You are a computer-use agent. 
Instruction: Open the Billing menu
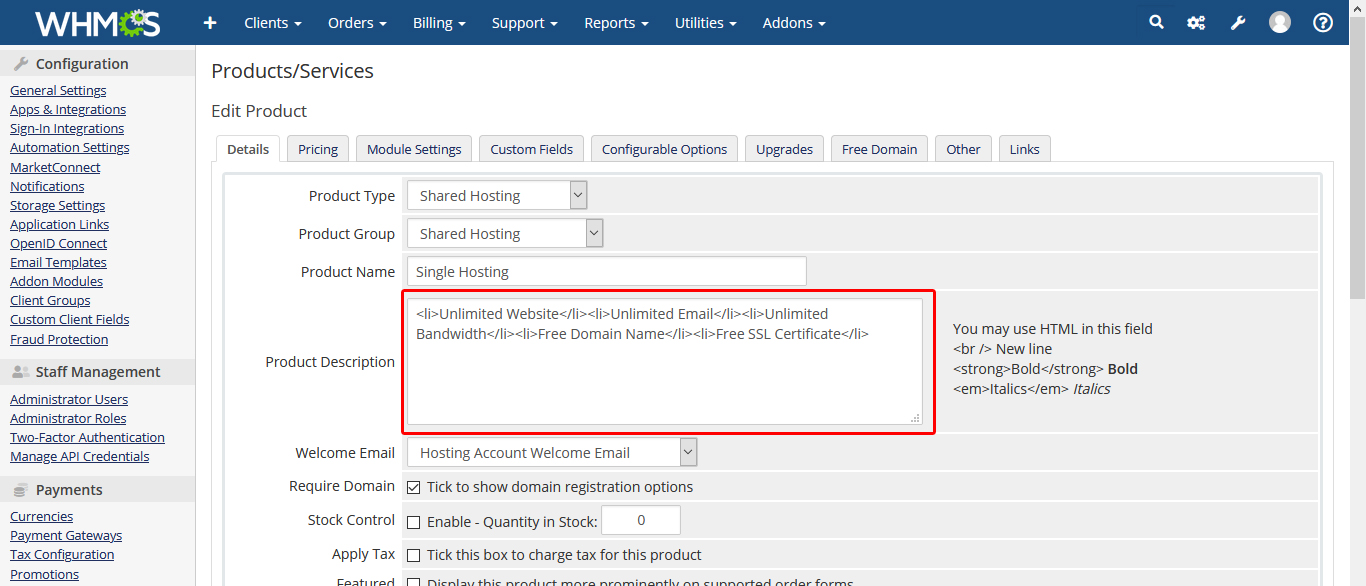coord(439,22)
